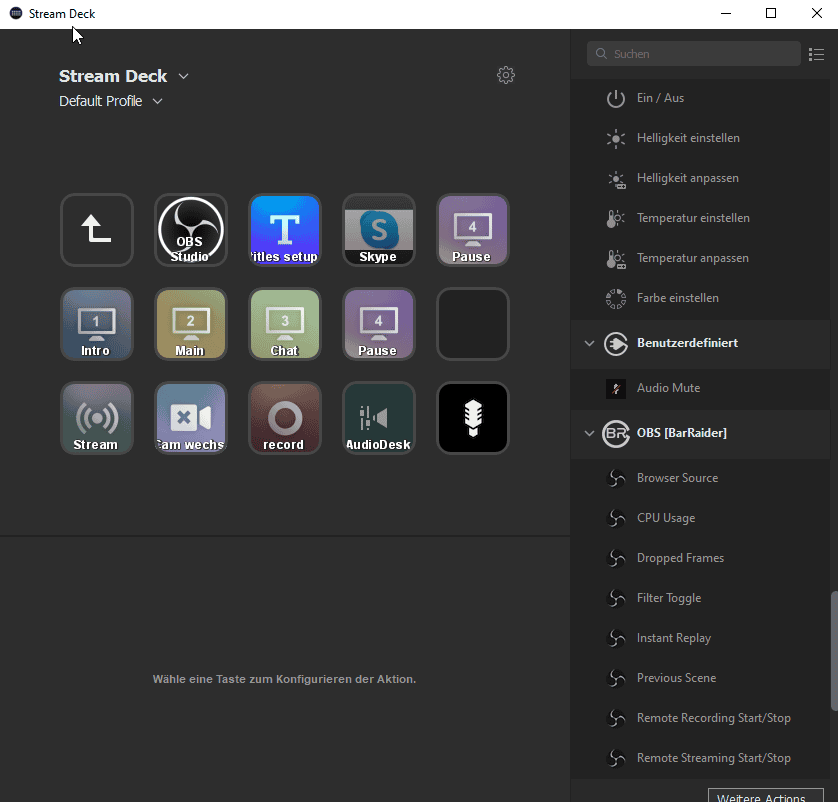Select the Cam wechsel key
This screenshot has width=838, height=802.
(191, 418)
